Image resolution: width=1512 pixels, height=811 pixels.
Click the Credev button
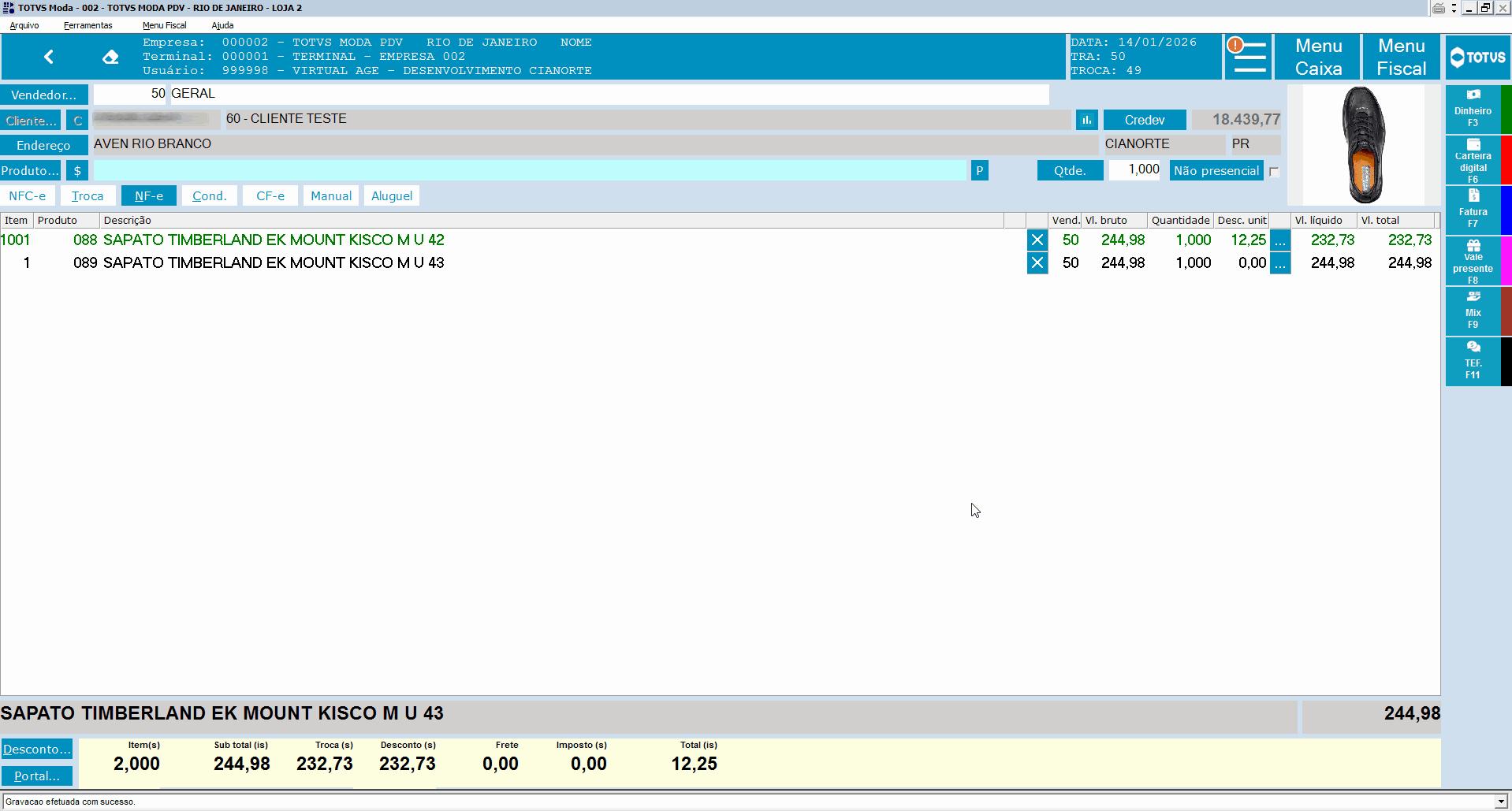point(1145,120)
